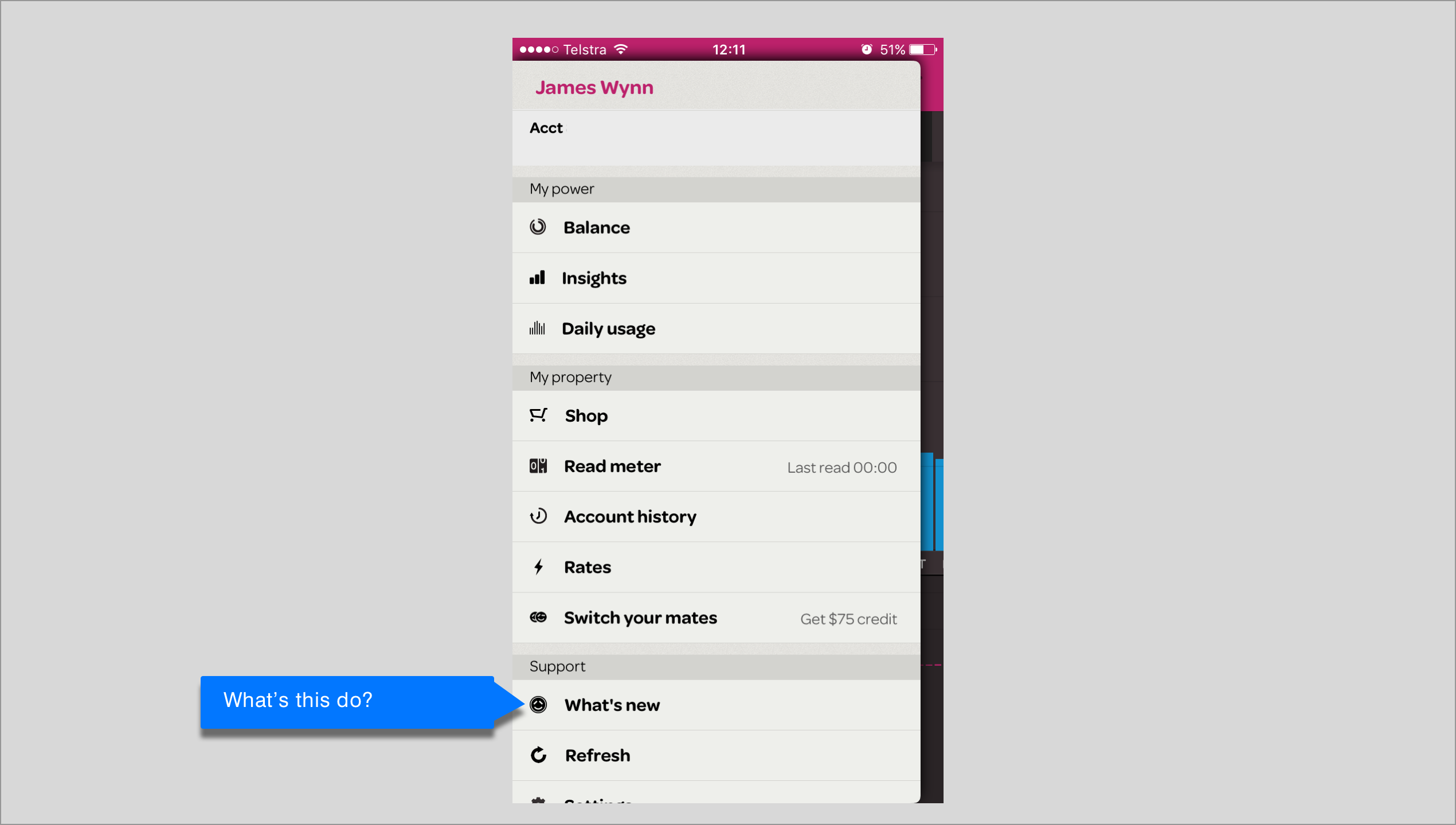Tap the Switch your mates icon
The height and width of the screenshot is (825, 1456).
click(x=538, y=618)
